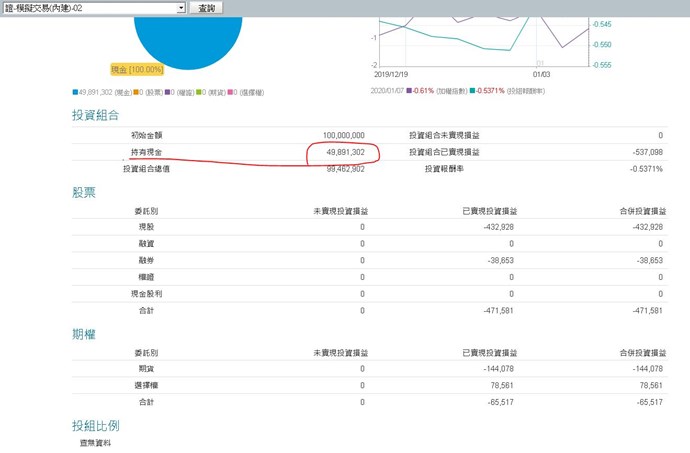
Task: Click the 現金 [100.00%] pie label
Action: (137, 69)
